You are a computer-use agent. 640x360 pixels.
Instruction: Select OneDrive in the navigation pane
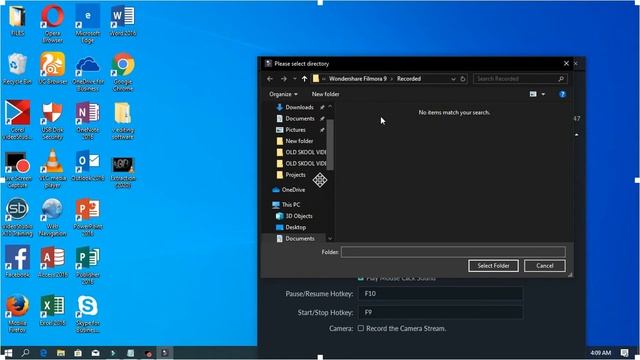coord(293,190)
